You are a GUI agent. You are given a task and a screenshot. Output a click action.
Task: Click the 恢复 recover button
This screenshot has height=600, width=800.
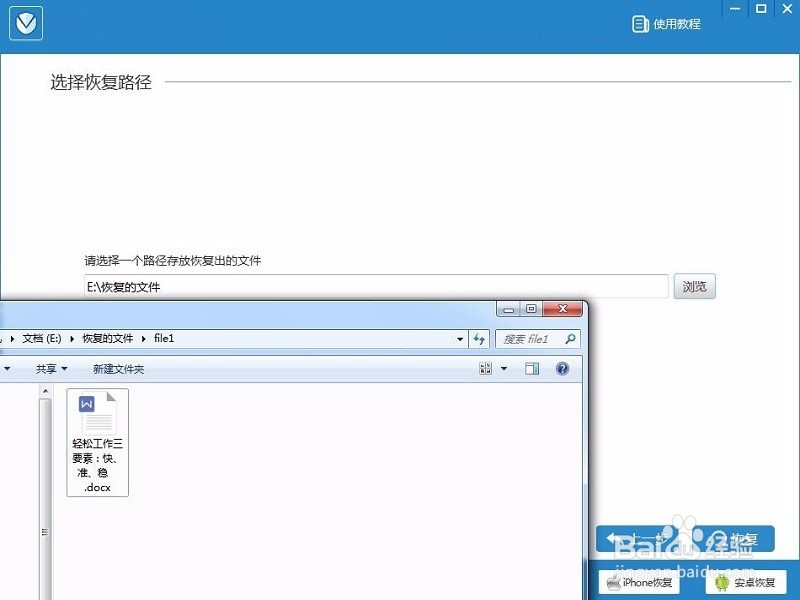734,538
